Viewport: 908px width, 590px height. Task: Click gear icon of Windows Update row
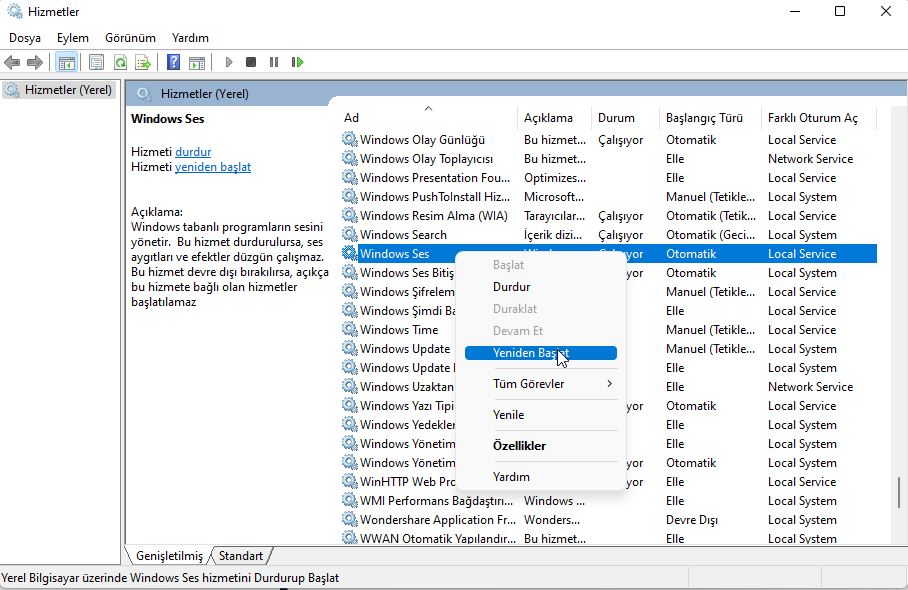pyautogui.click(x=350, y=348)
